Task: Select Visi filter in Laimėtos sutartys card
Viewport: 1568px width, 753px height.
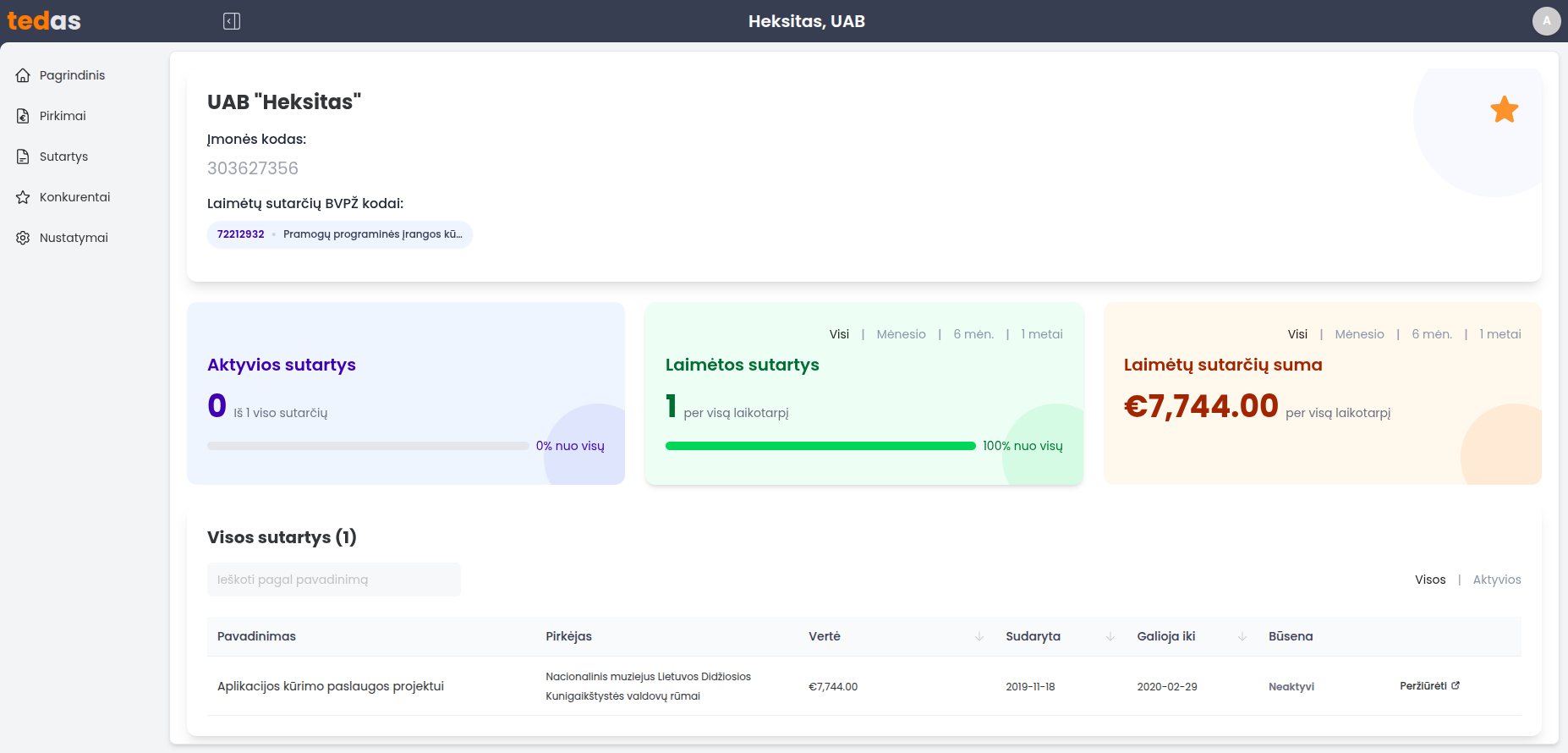Action: tap(839, 334)
